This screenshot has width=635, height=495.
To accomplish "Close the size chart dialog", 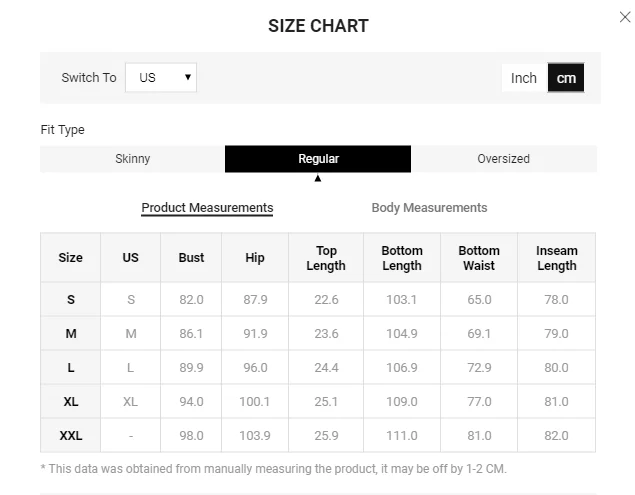I will (625, 17).
